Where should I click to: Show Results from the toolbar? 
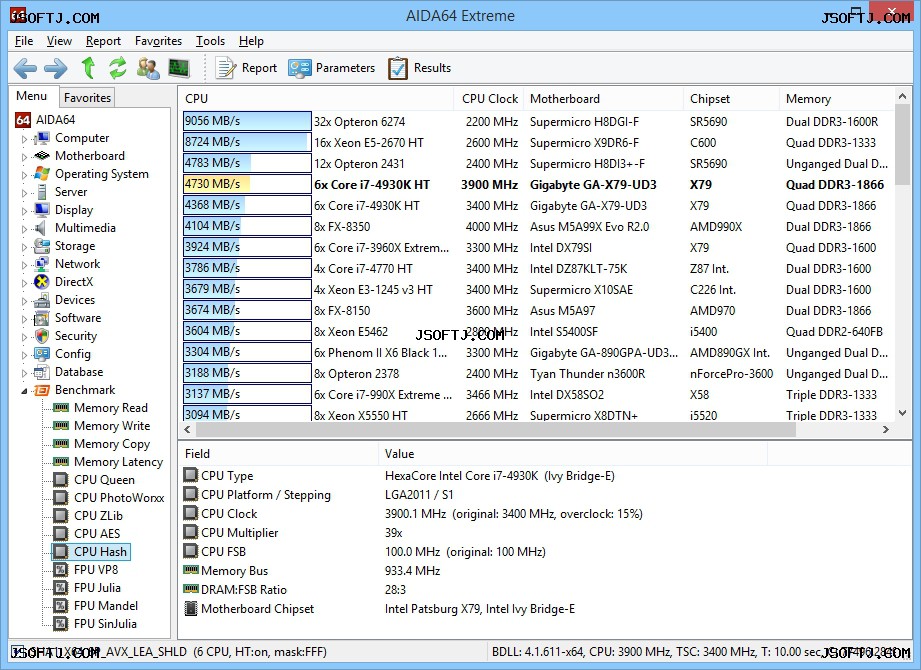419,68
